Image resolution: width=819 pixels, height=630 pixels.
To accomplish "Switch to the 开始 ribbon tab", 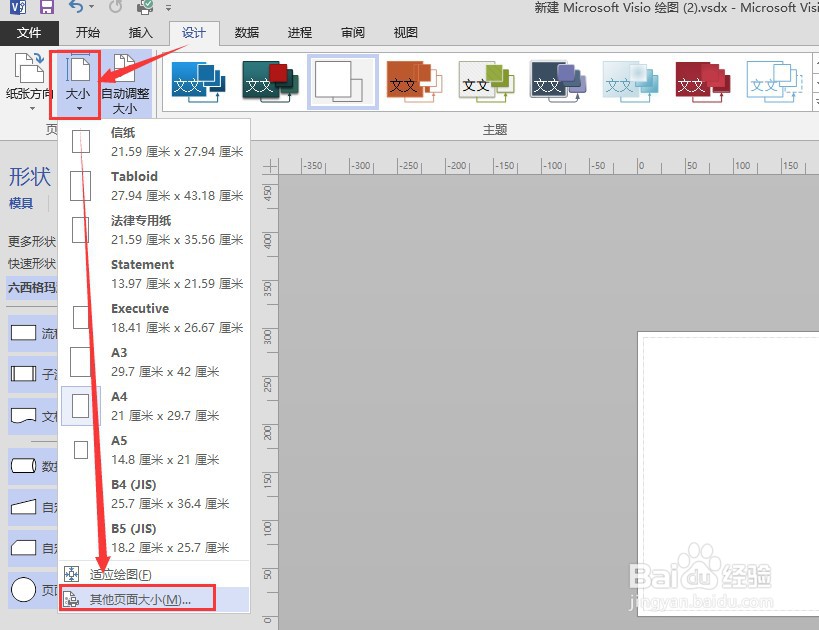I will [x=88, y=32].
